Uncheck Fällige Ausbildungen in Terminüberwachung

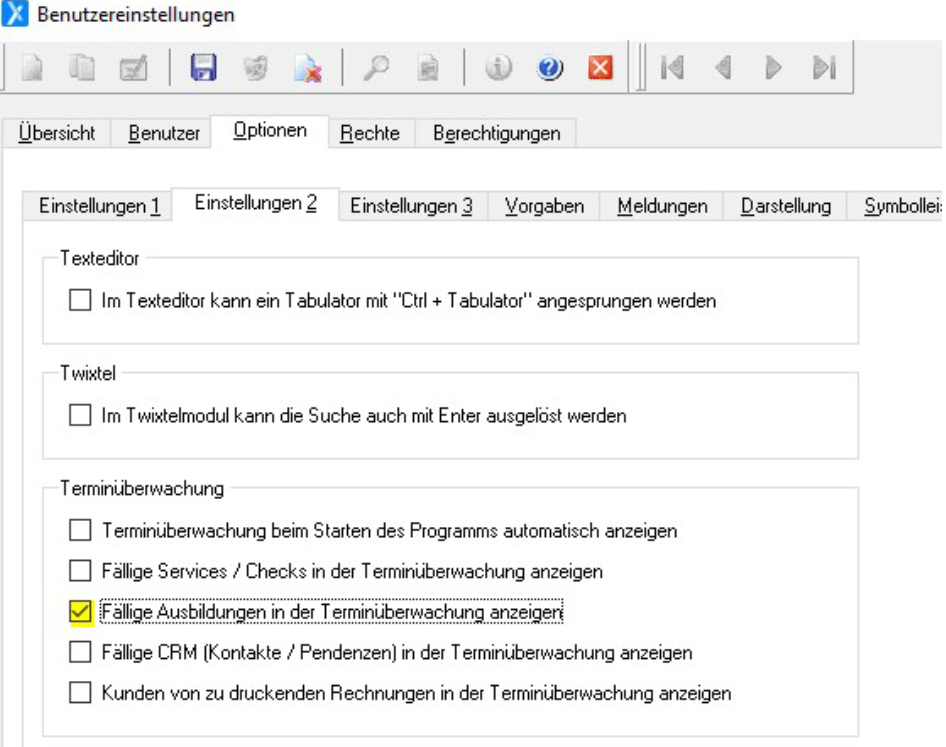pyautogui.click(x=79, y=610)
